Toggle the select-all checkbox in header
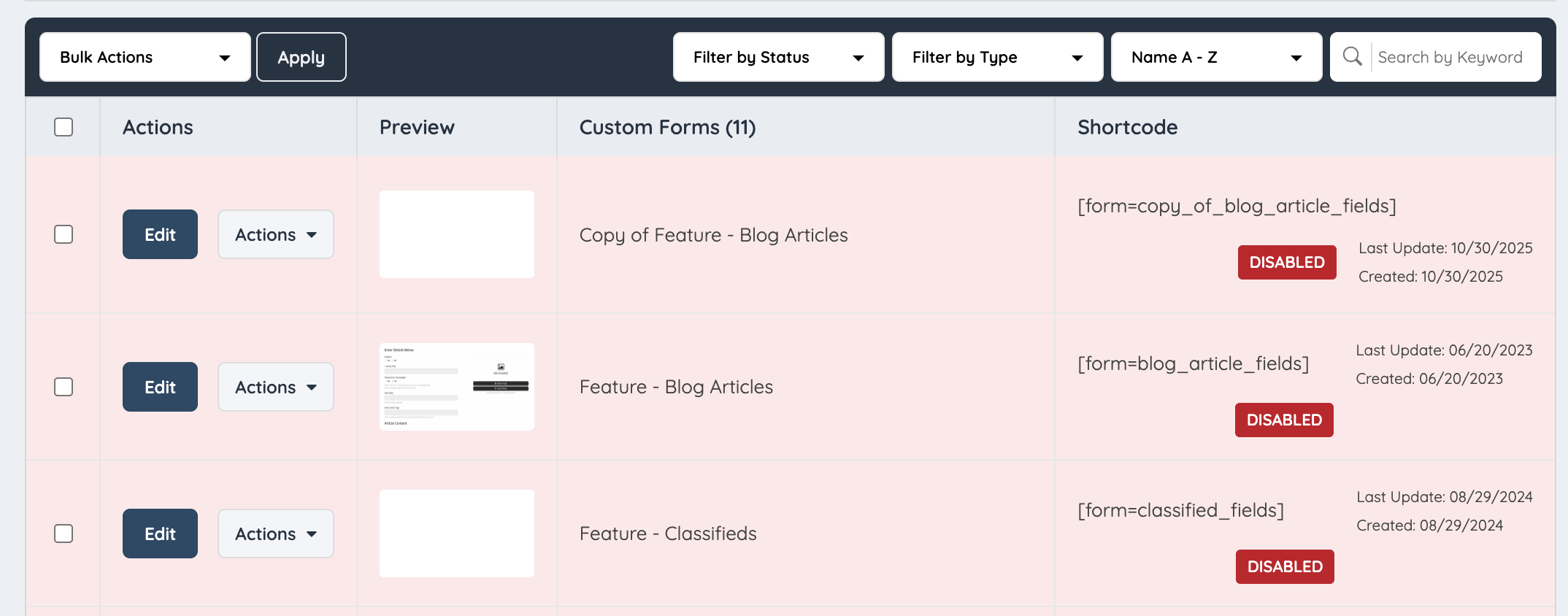This screenshot has height=616, width=1568. [64, 127]
